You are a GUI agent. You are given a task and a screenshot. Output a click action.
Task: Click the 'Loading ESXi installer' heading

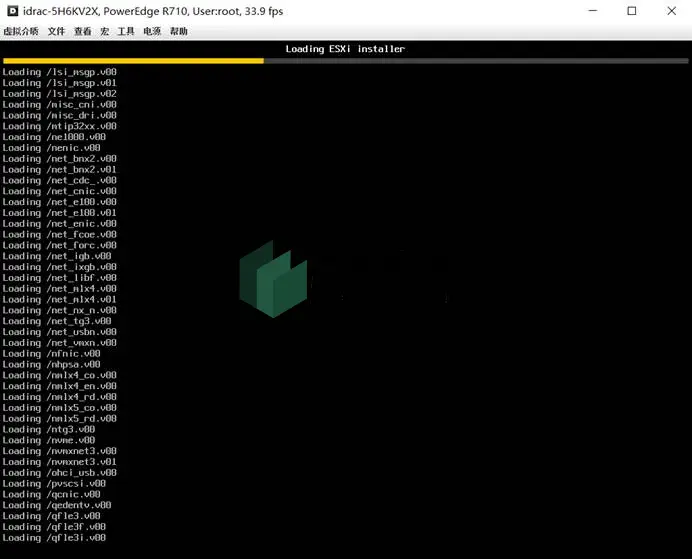click(345, 49)
